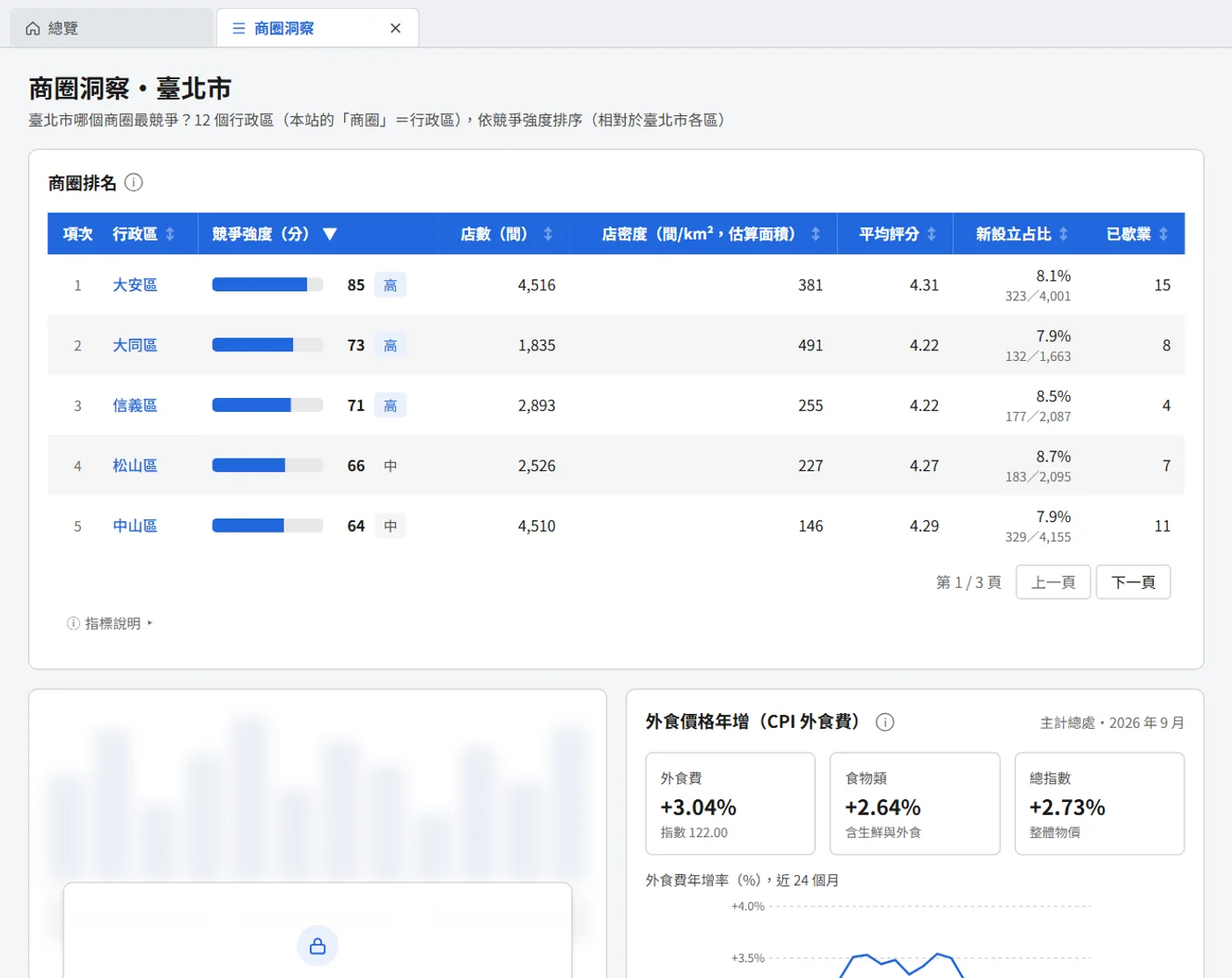Click 第 1 / 3 頁 page indicator
Viewport: 1232px width, 978px height.
pos(969,583)
